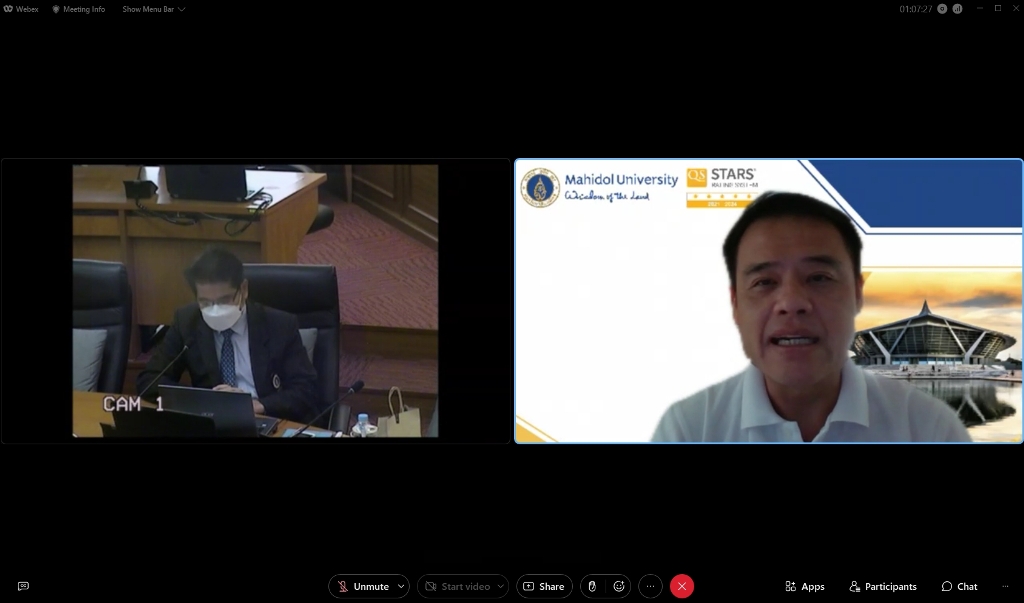Open more options ellipsis in control bar
Image resolution: width=1024 pixels, height=603 pixels.
tap(650, 586)
